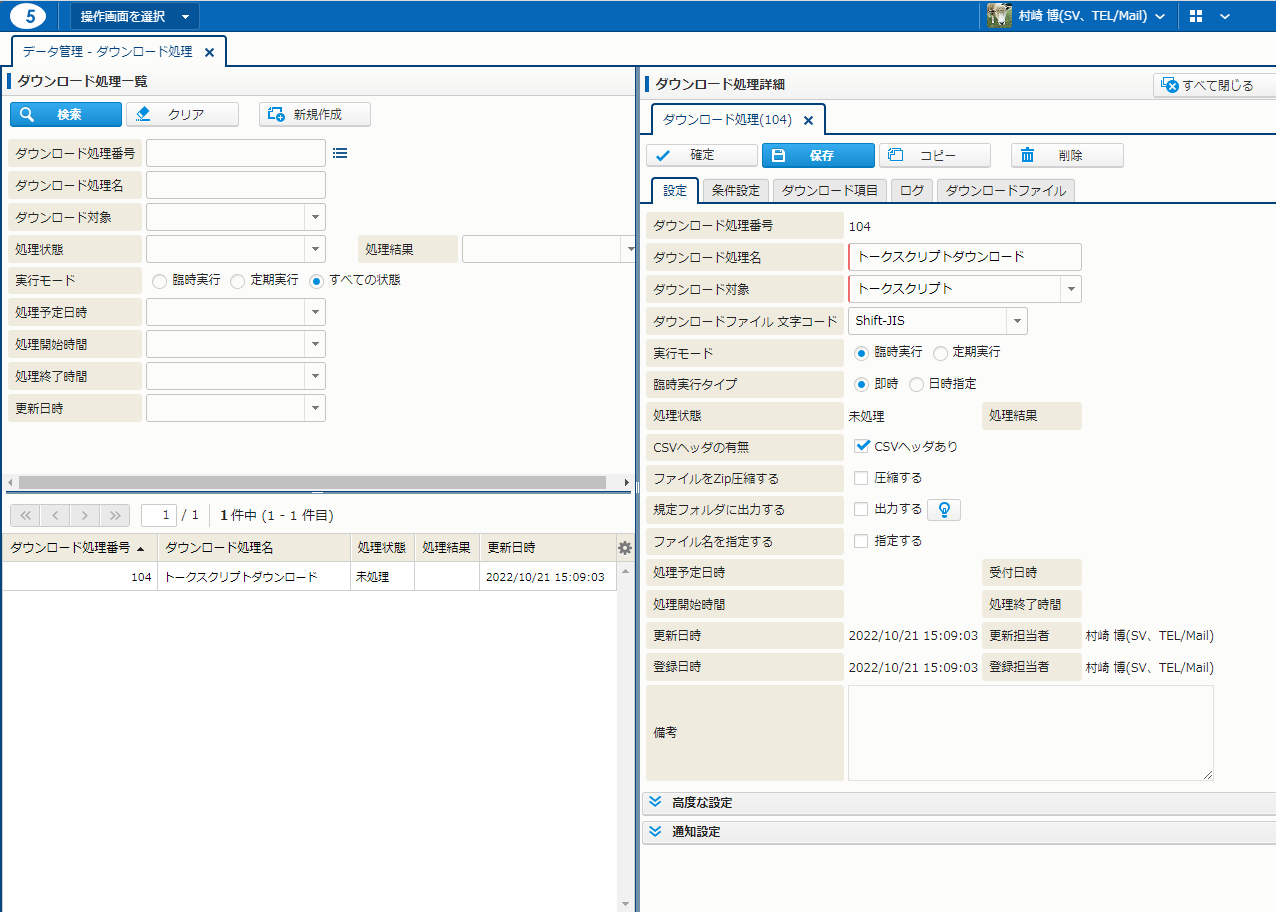
Task: Open the grid column settings gear
Action: 625,548
